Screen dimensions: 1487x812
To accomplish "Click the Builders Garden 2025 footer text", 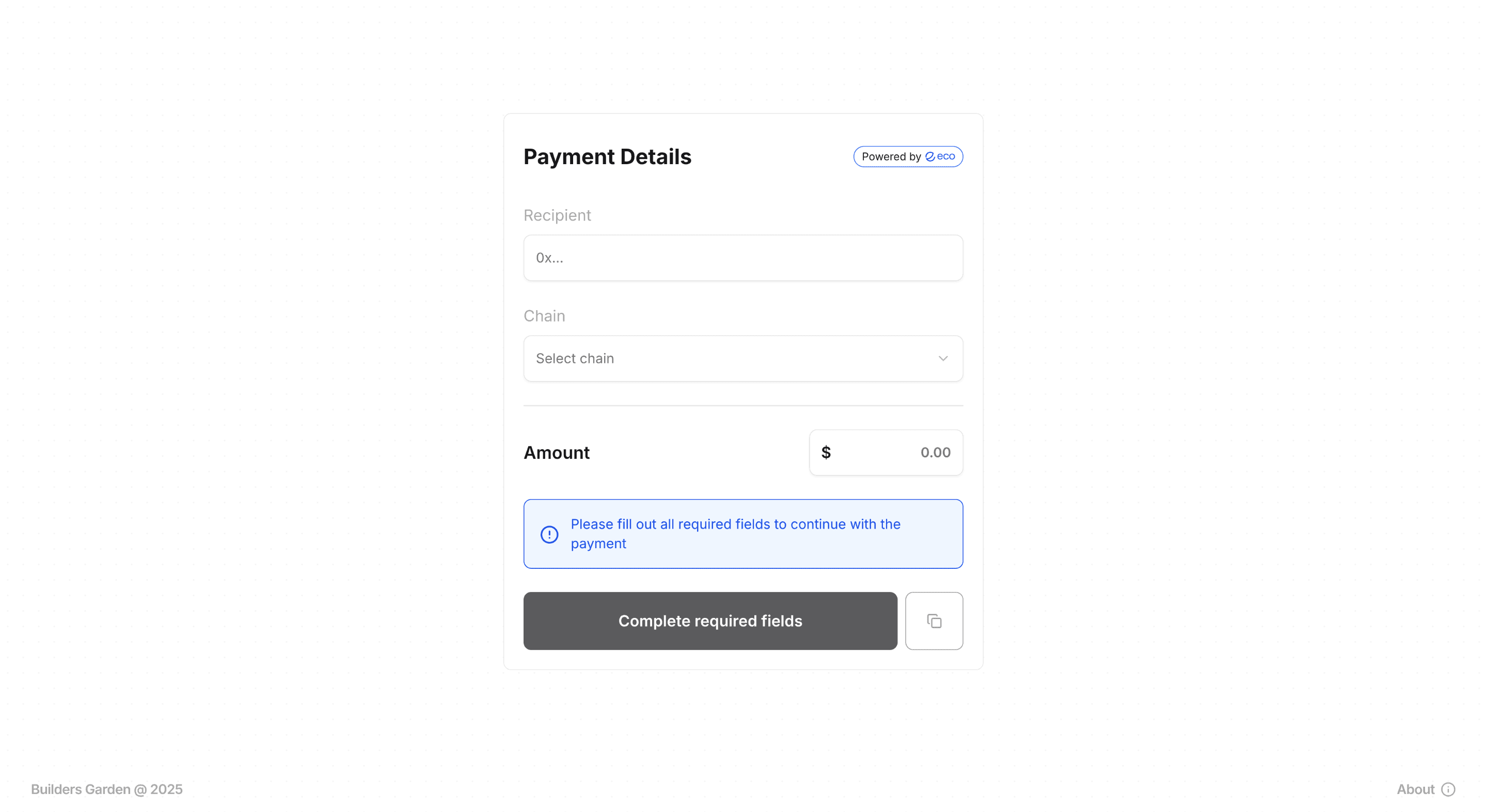I will [x=107, y=789].
